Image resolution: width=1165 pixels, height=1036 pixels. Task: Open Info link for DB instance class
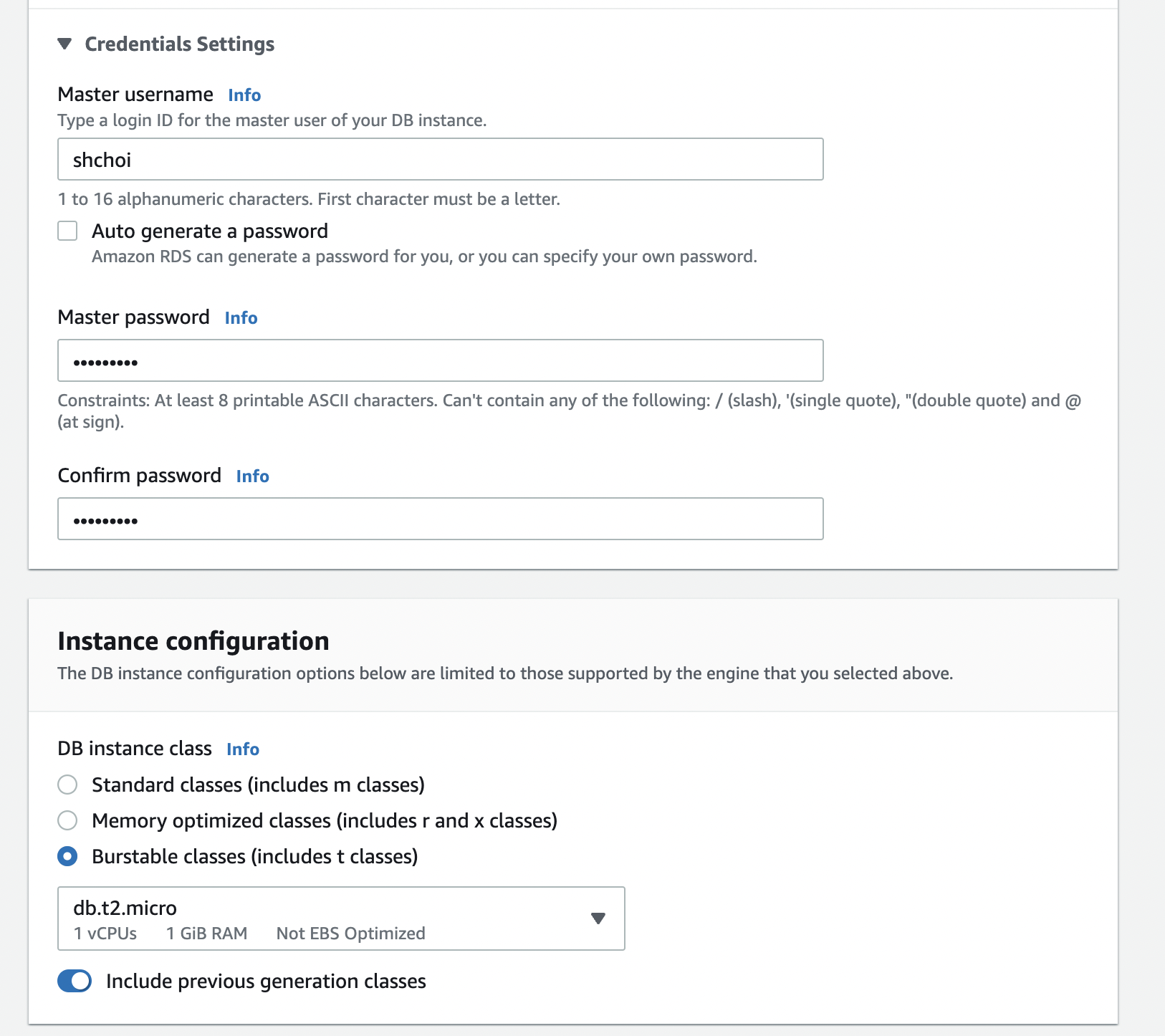[243, 749]
